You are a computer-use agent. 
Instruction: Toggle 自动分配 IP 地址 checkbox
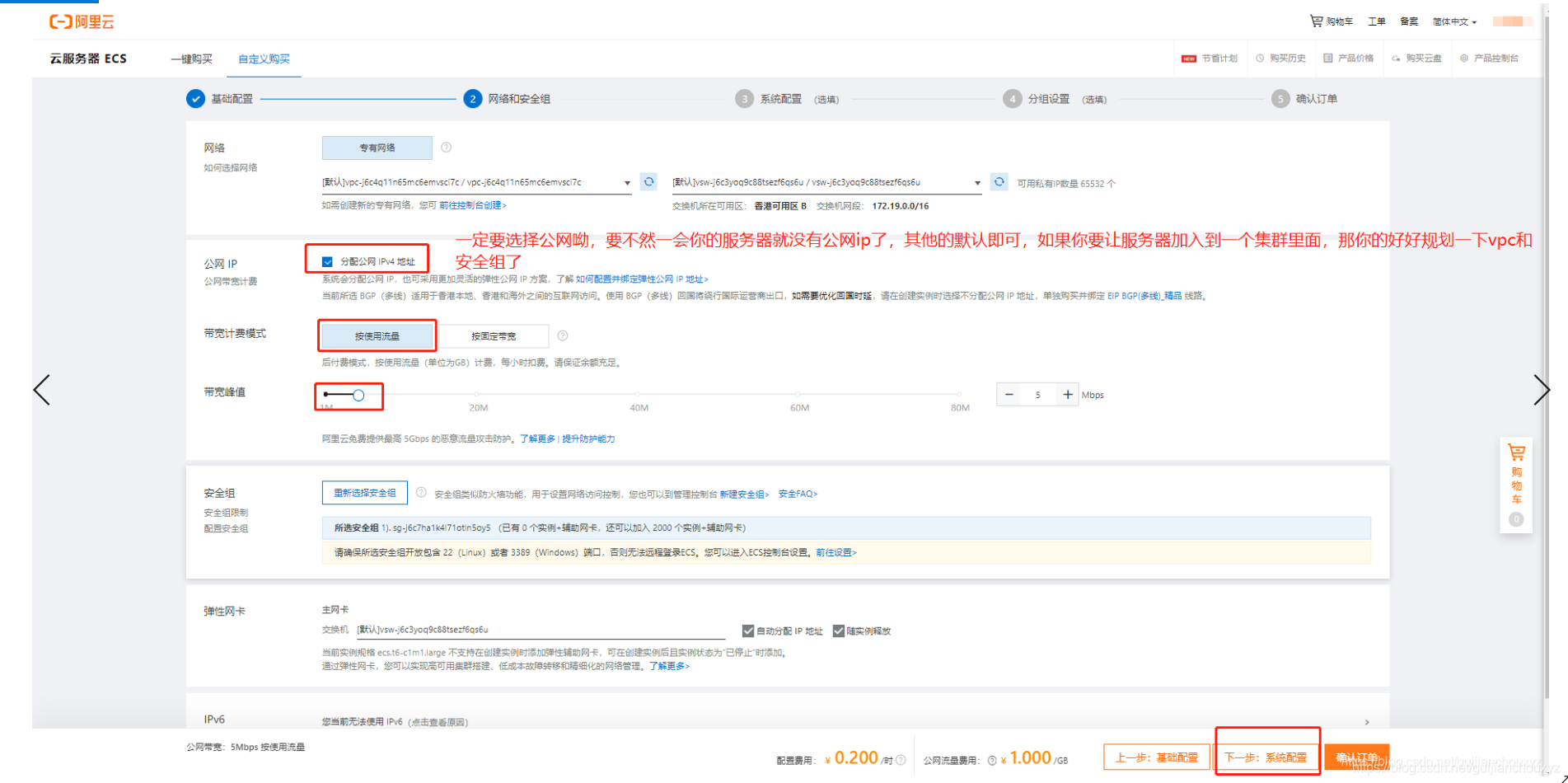(747, 631)
